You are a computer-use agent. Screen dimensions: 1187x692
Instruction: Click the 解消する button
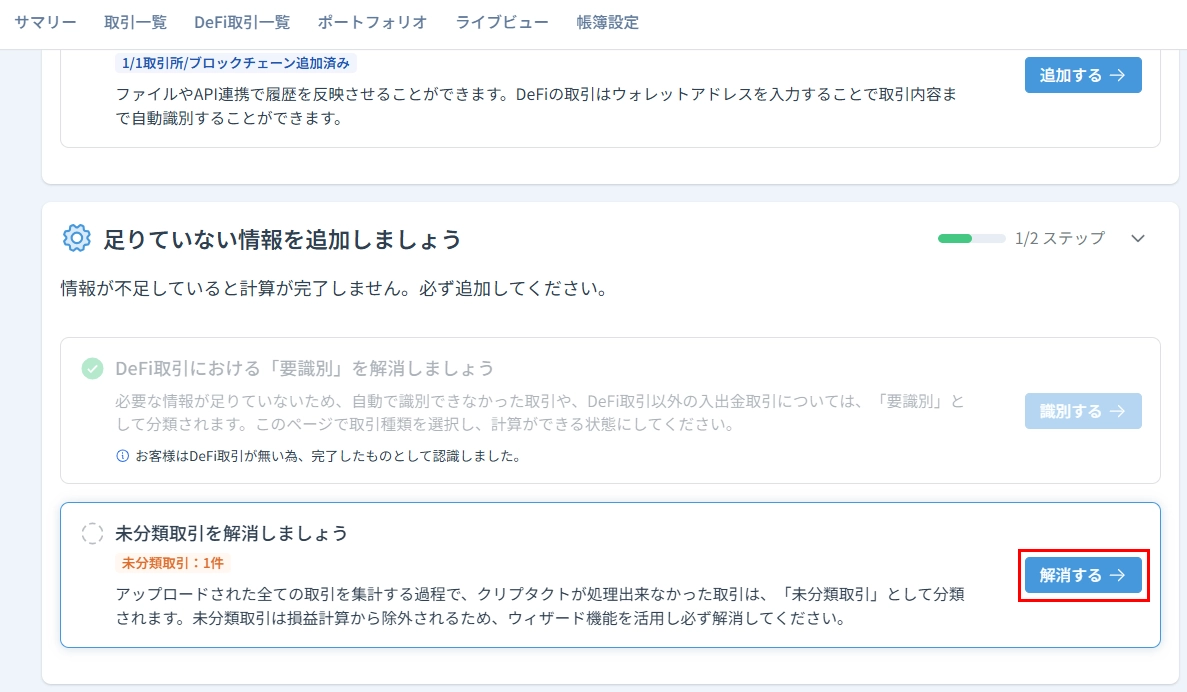pyautogui.click(x=1083, y=575)
